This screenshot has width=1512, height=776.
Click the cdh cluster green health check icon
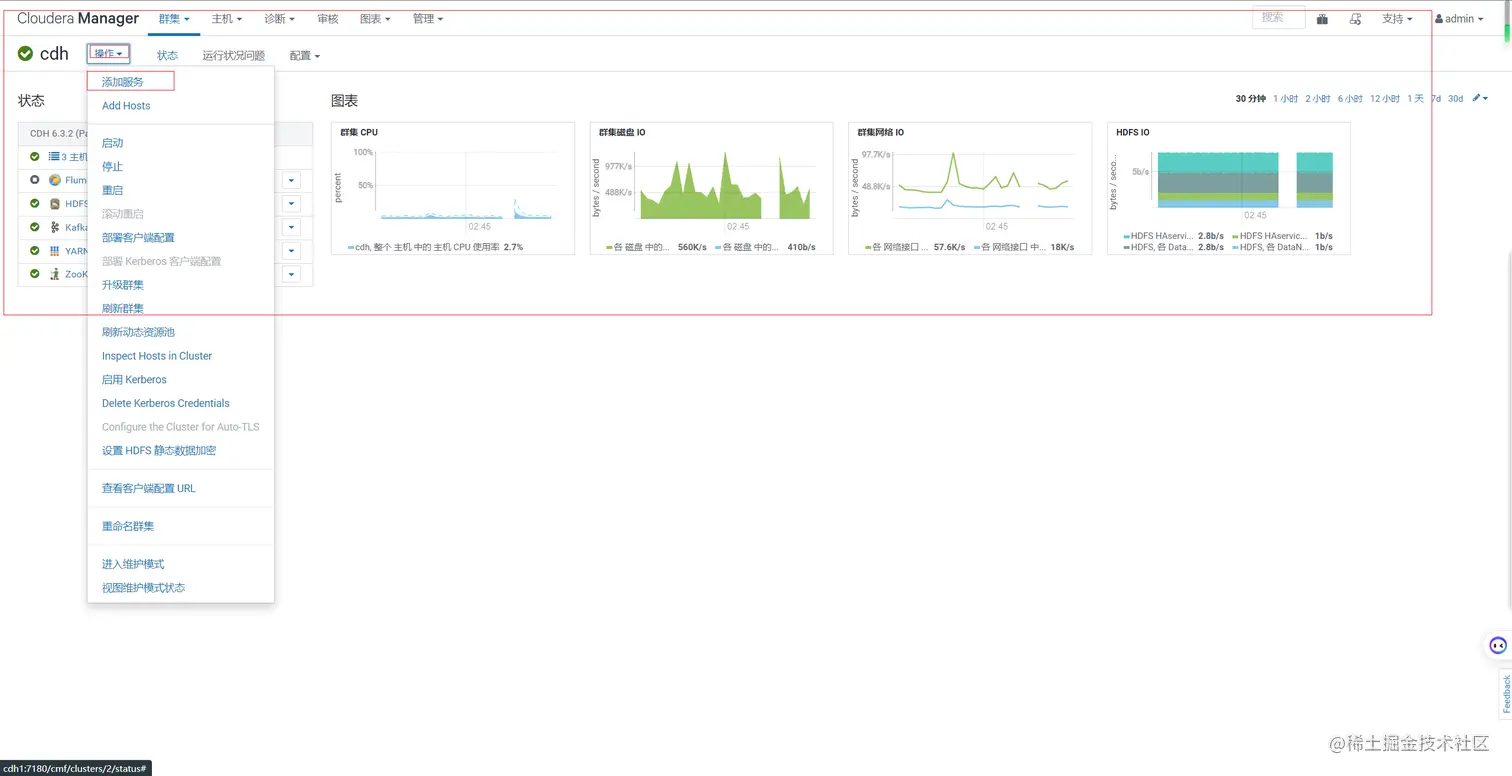tap(25, 54)
